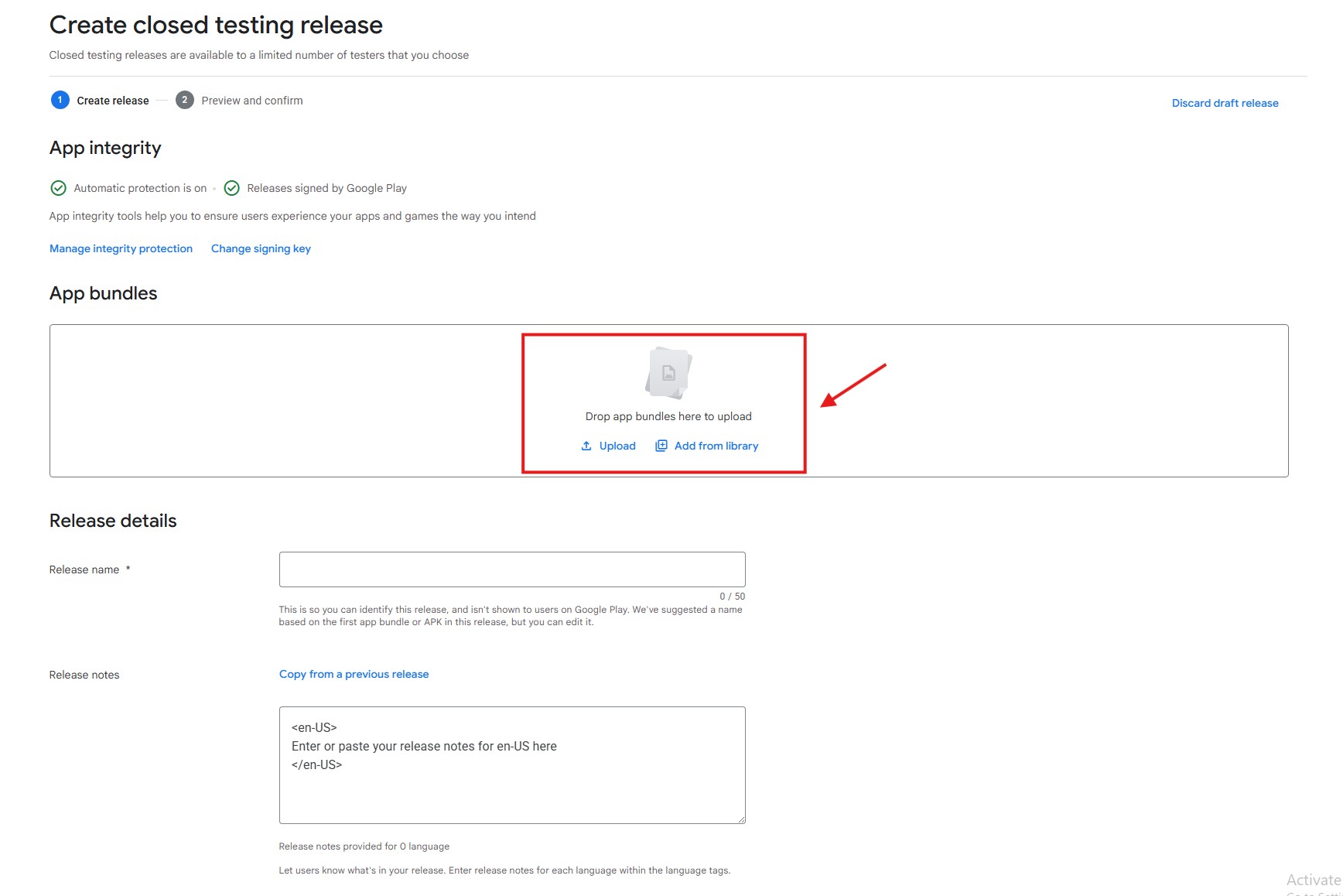Focus the Release name input field
The height and width of the screenshot is (896, 1343).
coord(511,569)
